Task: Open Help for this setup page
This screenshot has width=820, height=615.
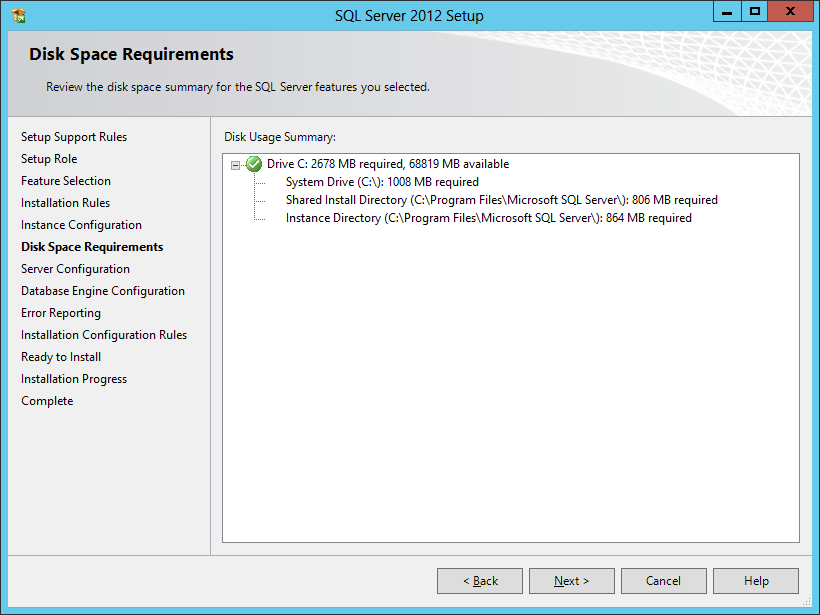Action: [x=756, y=581]
